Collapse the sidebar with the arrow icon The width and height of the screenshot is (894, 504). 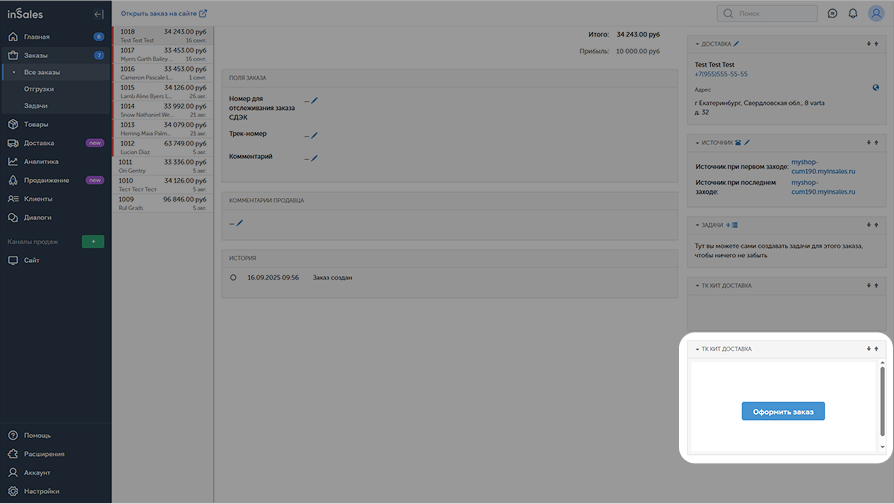[98, 14]
